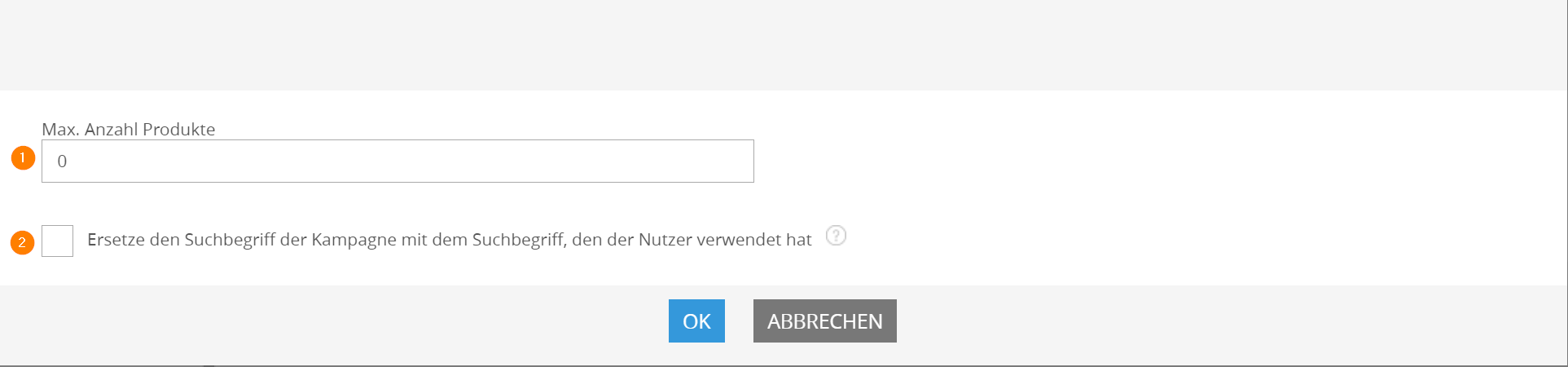Click the blue OK button
1568x367 pixels.
pyautogui.click(x=696, y=321)
